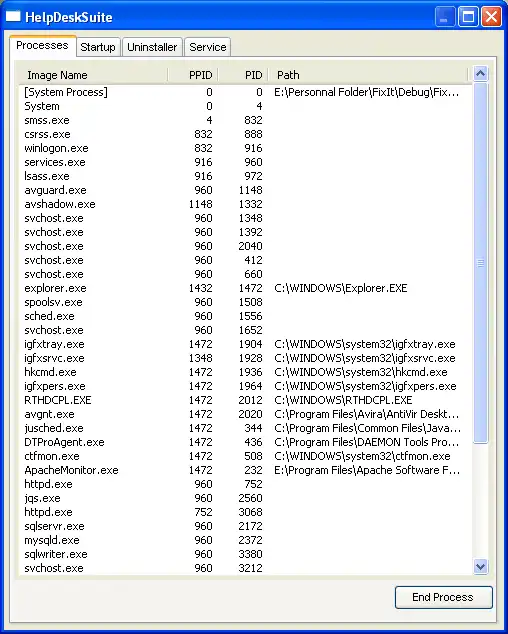Select igfxpers.exe process

[245, 386]
